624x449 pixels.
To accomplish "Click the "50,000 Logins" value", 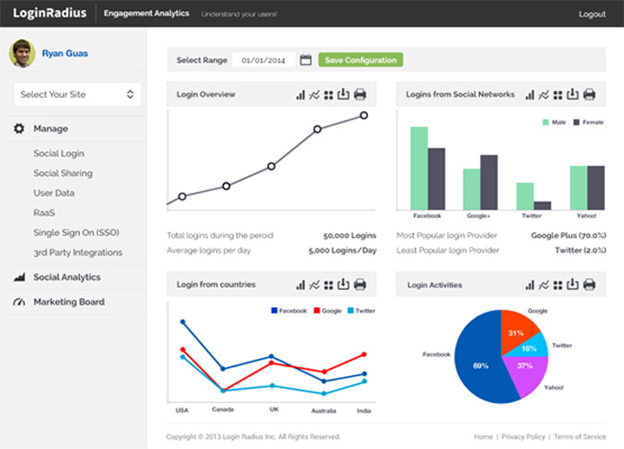I will pos(349,236).
